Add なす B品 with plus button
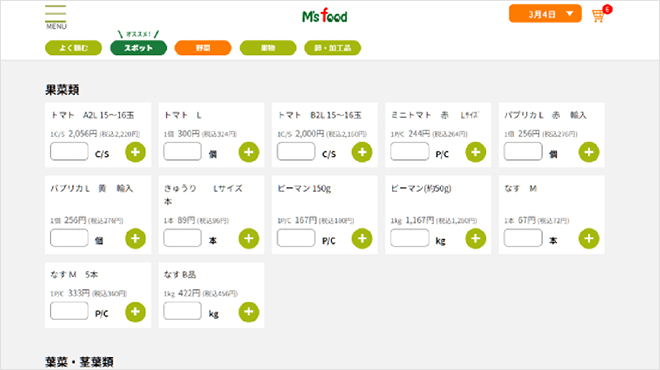The width and height of the screenshot is (660, 370). tap(249, 312)
